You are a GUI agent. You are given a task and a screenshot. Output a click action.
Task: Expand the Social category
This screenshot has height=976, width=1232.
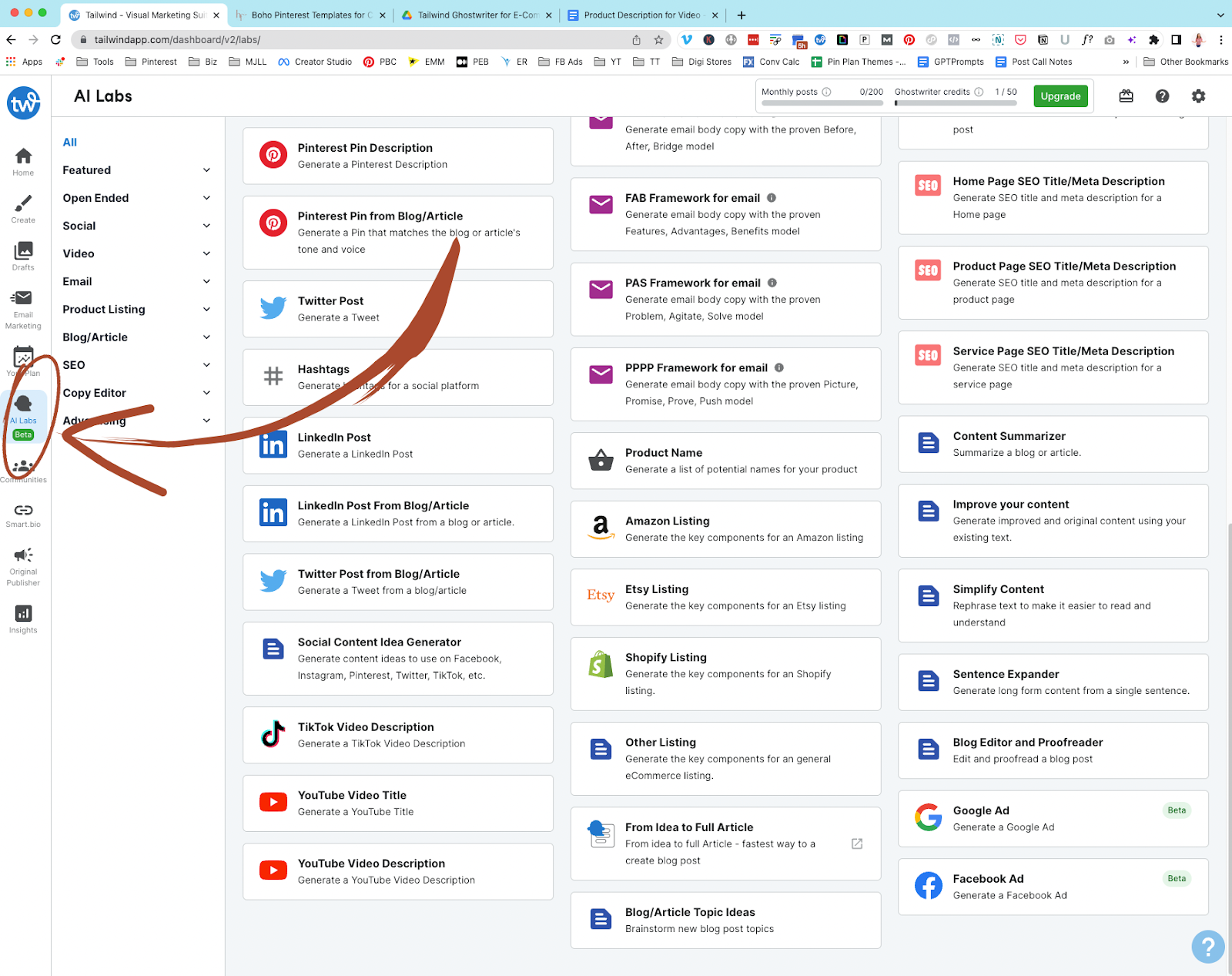point(137,226)
